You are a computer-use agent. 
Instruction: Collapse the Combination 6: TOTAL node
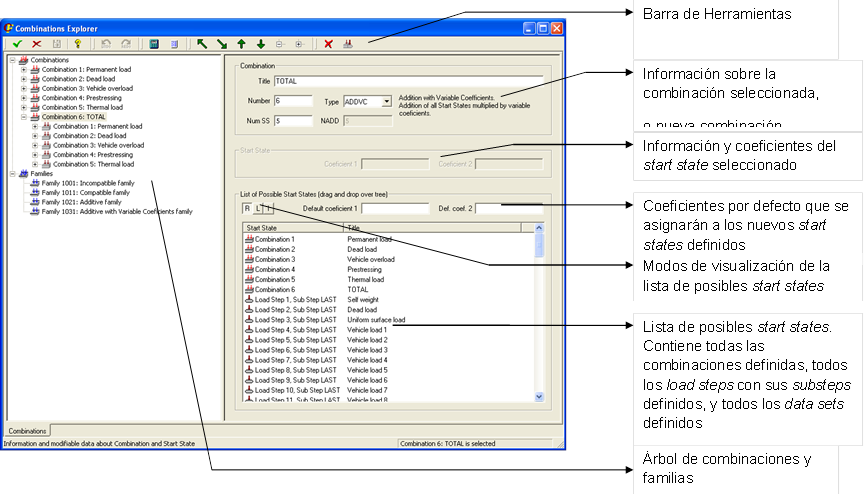click(x=24, y=117)
